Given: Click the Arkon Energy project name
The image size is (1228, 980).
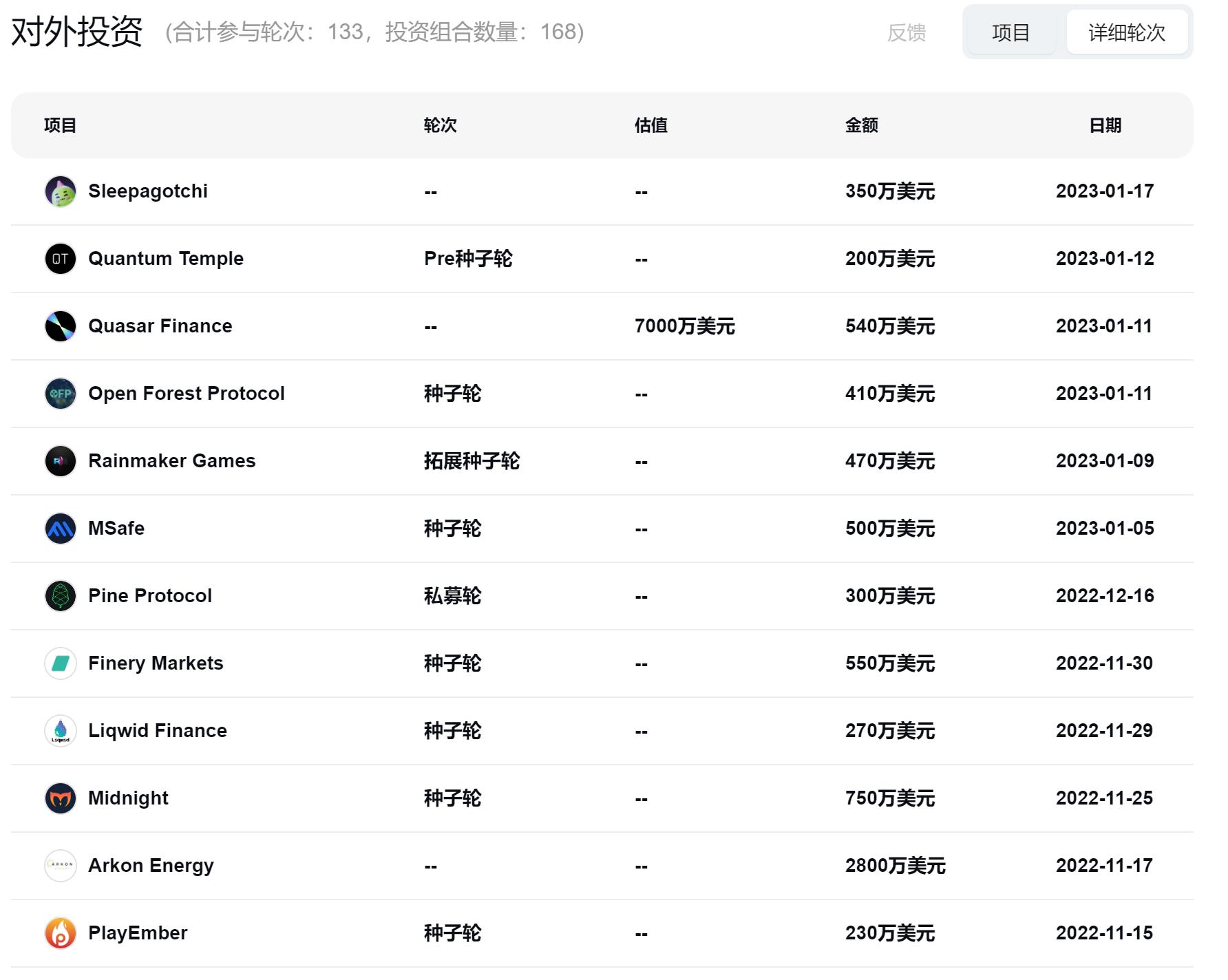Looking at the screenshot, I should [x=150, y=865].
